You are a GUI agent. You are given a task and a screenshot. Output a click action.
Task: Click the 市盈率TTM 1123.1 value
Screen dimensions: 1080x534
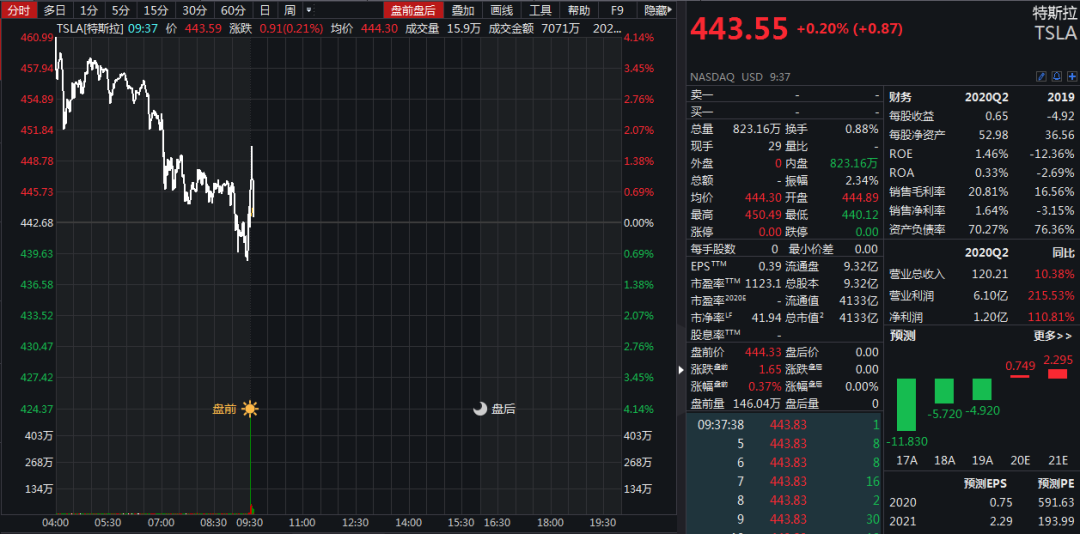tap(762, 283)
